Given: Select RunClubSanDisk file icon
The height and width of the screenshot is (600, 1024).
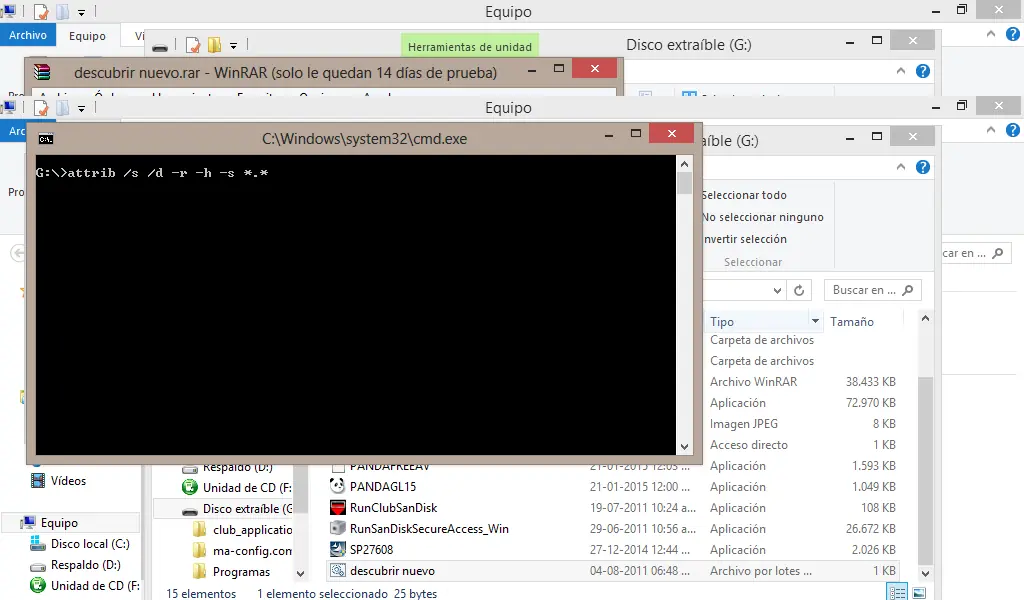Looking at the screenshot, I should (338, 507).
